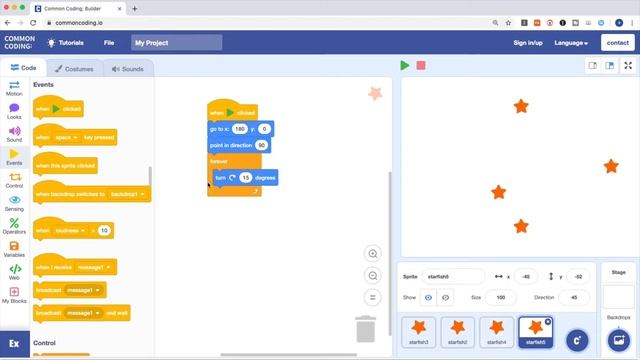The image size is (640, 360).
Task: Select the Variables blocks category
Action: pyautogui.click(x=14, y=249)
